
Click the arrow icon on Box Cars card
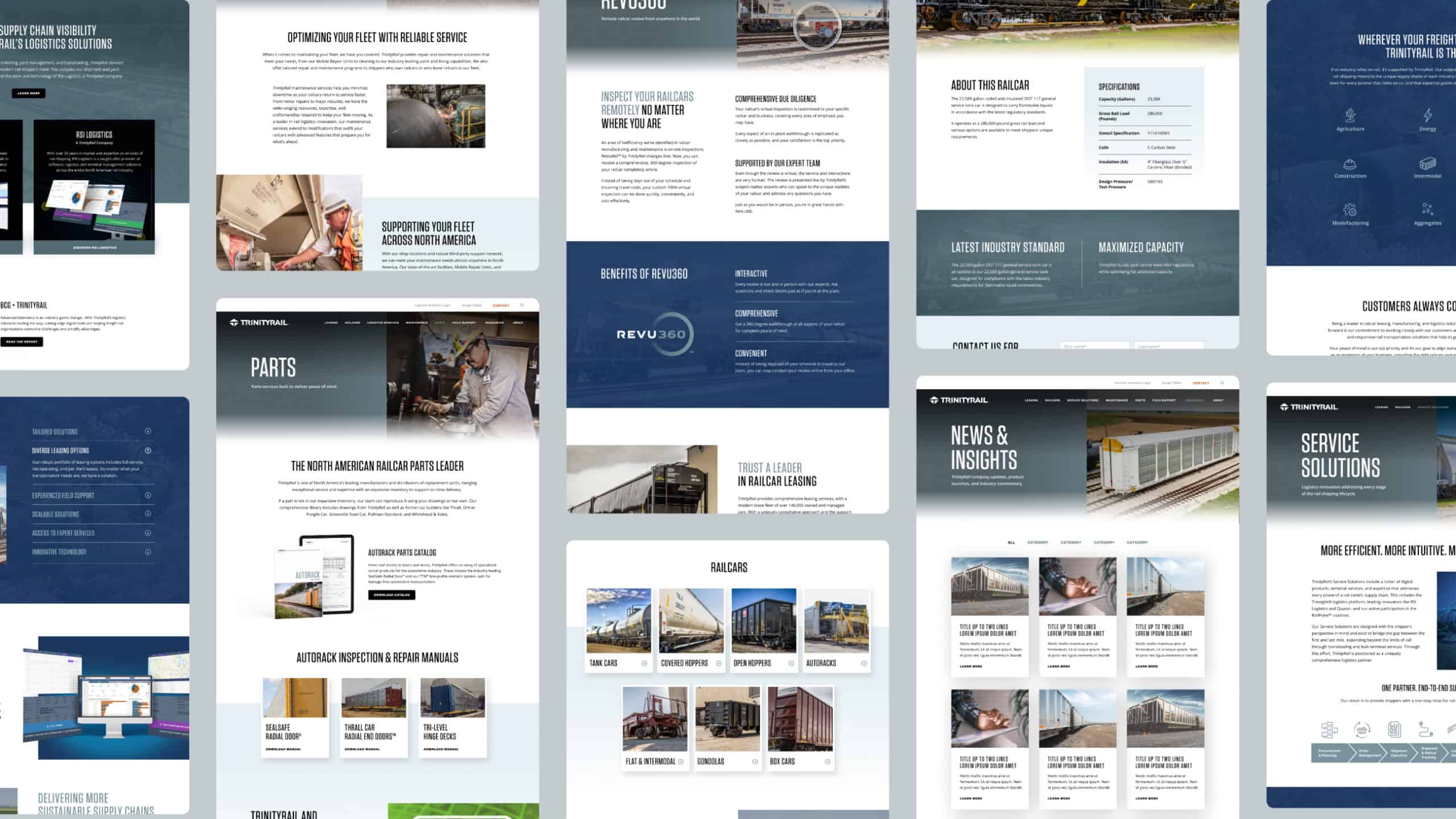click(x=828, y=762)
